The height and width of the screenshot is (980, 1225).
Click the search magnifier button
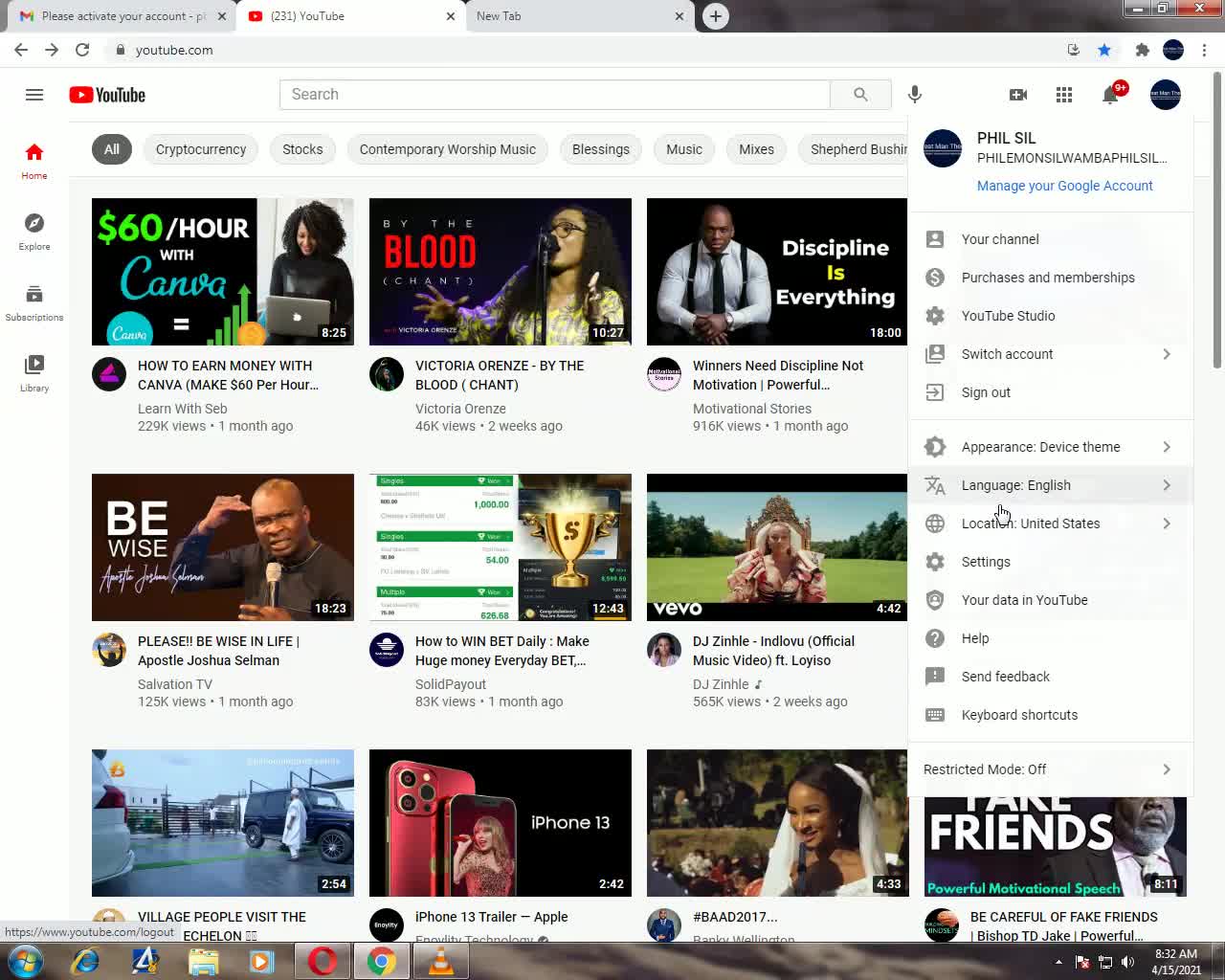860,95
